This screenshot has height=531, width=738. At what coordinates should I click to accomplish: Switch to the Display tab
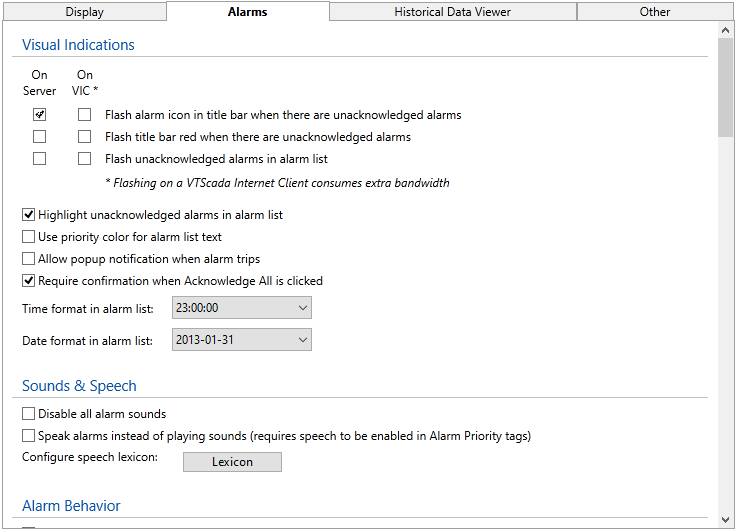point(84,12)
